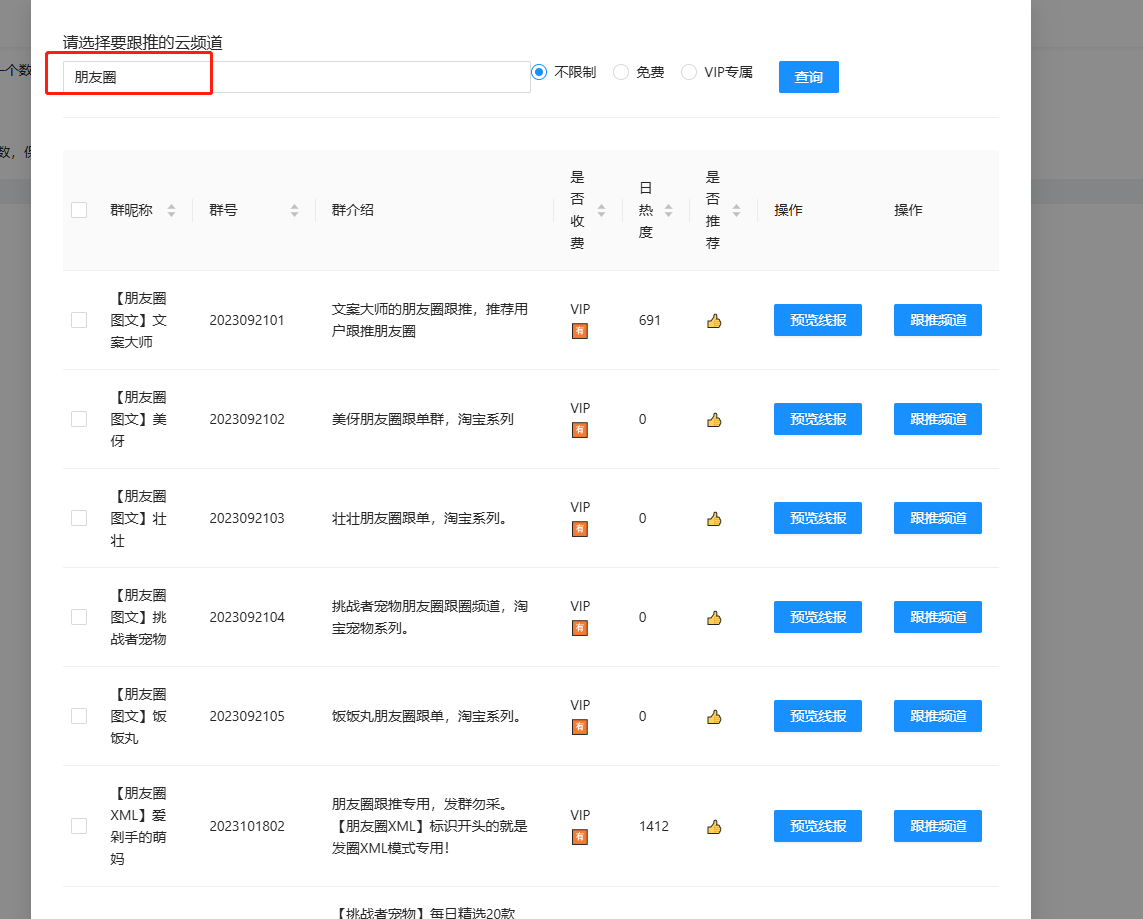Sort by 群号 column arrows
Viewport: 1143px width, 919px height.
click(294, 211)
